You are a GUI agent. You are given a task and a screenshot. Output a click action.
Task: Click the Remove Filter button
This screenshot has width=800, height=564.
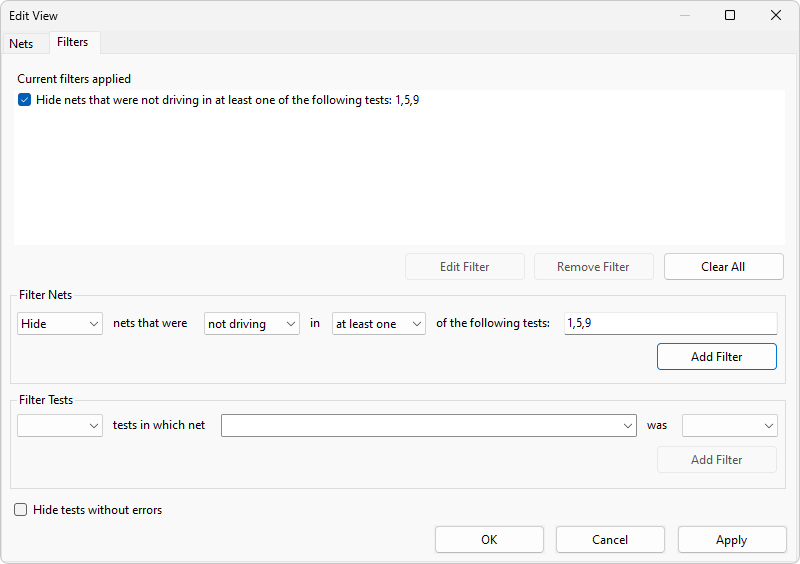[x=593, y=267]
